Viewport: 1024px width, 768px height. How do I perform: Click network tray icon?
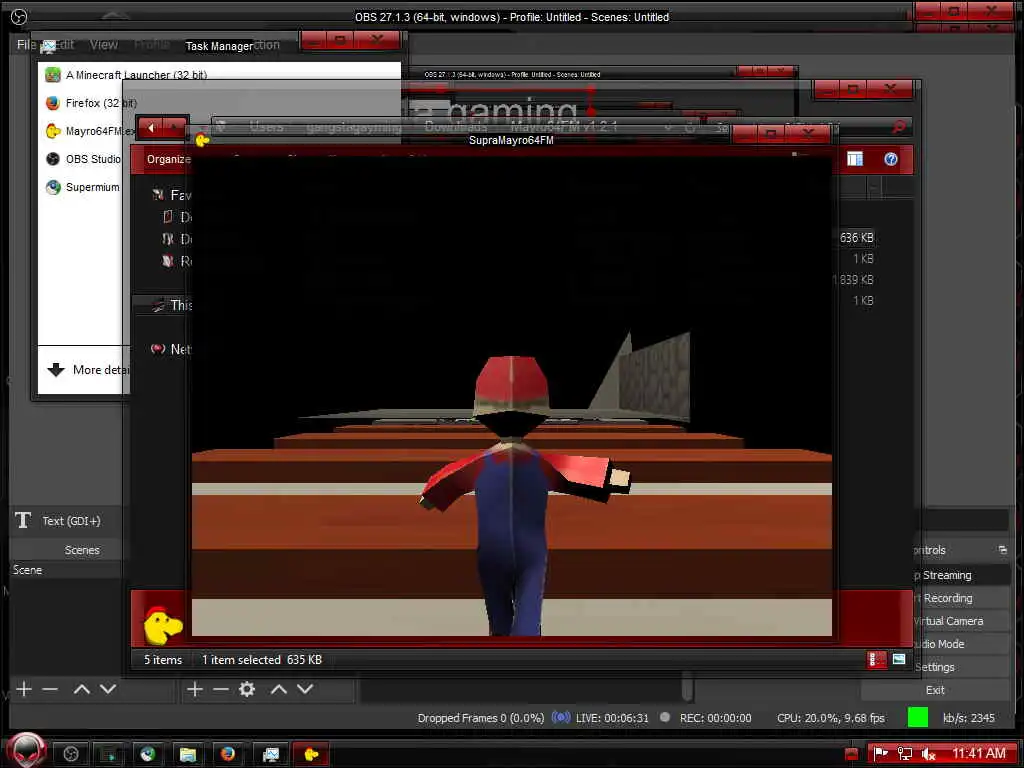pyautogui.click(x=904, y=754)
